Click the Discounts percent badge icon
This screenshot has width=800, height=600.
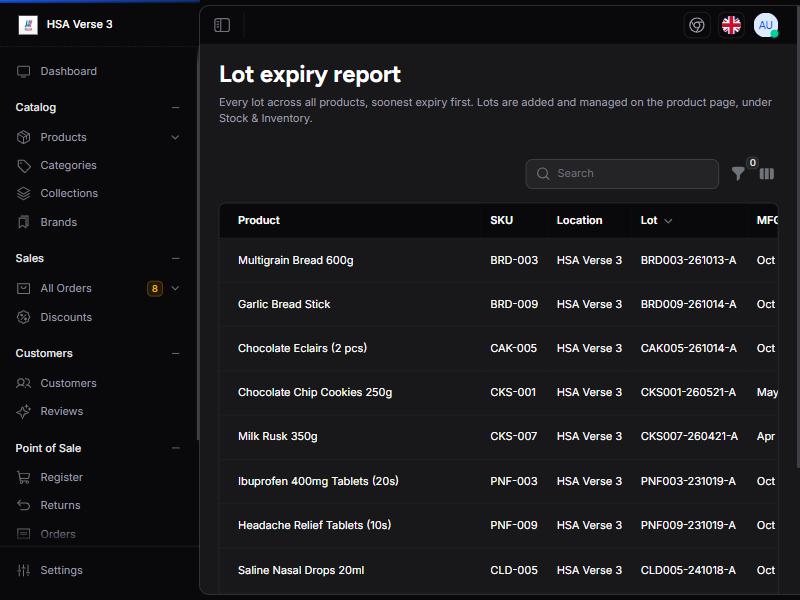coord(23,317)
